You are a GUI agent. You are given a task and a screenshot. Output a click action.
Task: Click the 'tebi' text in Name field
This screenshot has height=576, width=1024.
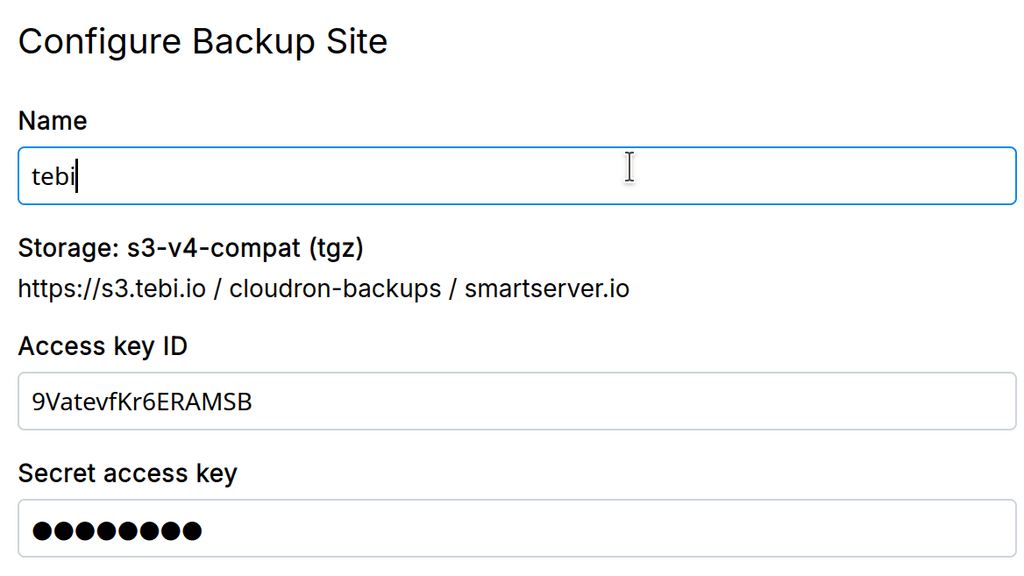(54, 177)
